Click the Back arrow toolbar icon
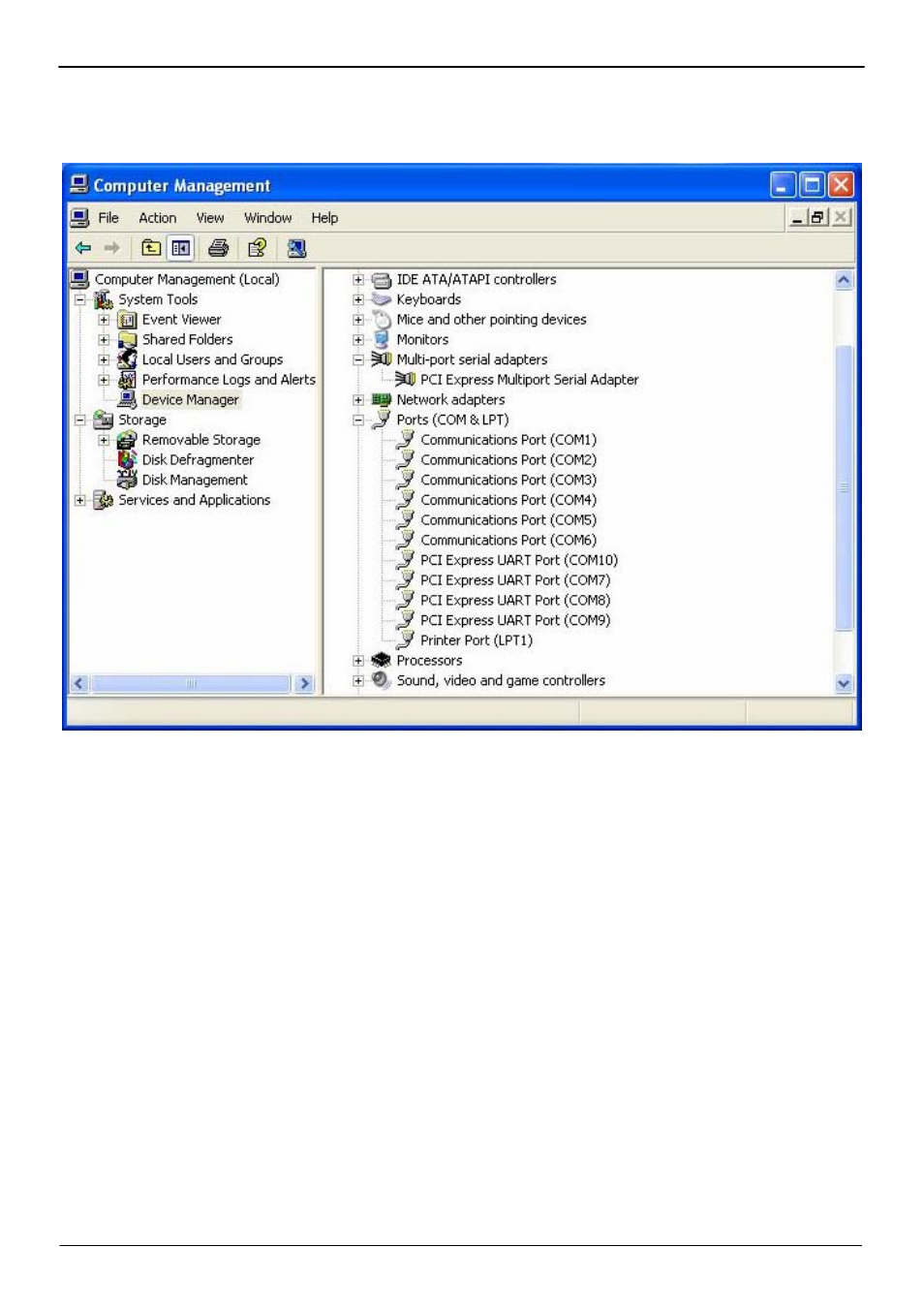The image size is (924, 1310). pos(83,248)
